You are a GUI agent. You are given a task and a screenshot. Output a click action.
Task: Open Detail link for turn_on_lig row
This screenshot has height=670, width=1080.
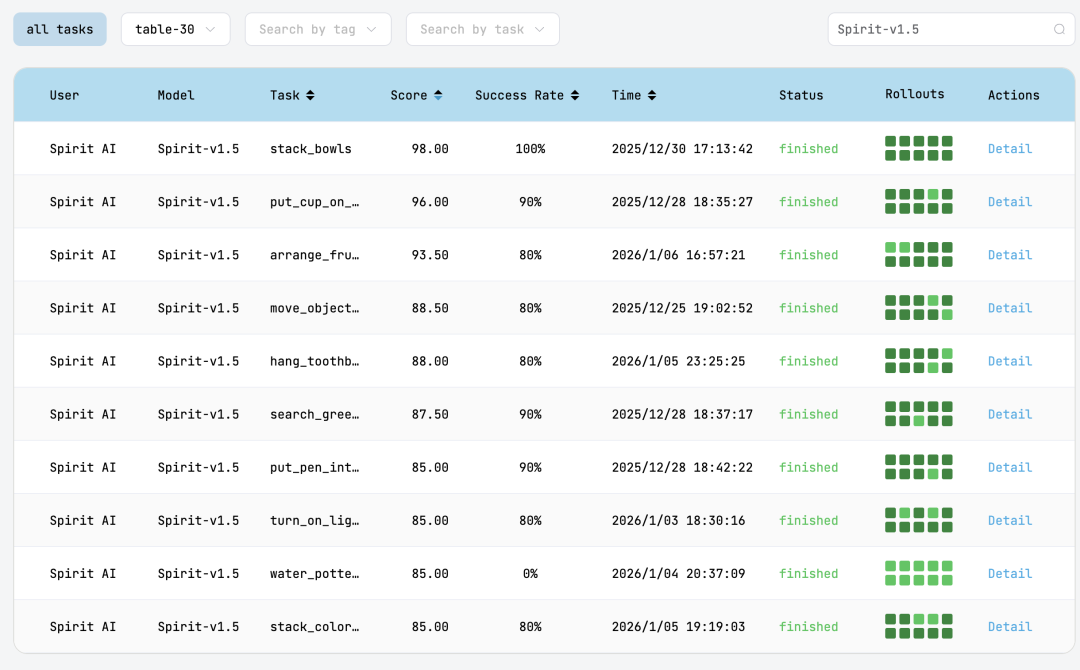(1009, 521)
